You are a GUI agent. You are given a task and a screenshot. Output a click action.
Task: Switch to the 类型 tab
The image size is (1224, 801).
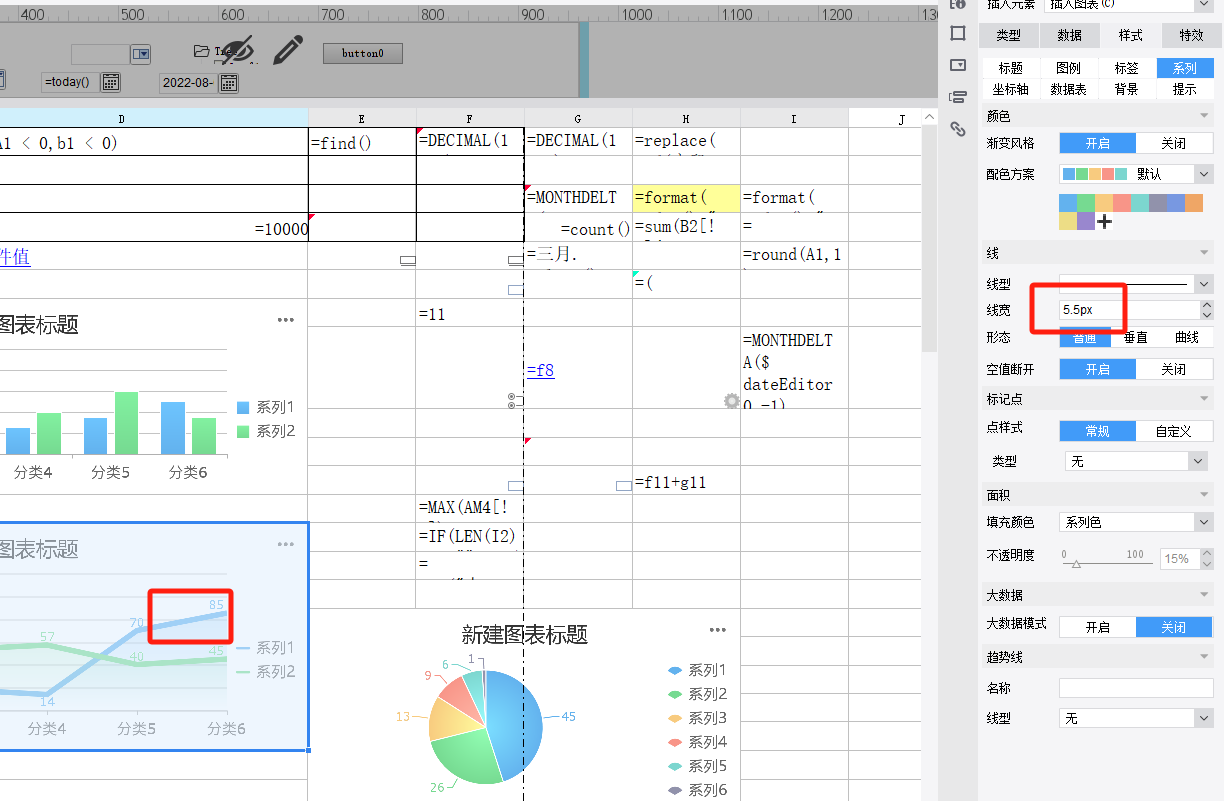[x=1008, y=35]
